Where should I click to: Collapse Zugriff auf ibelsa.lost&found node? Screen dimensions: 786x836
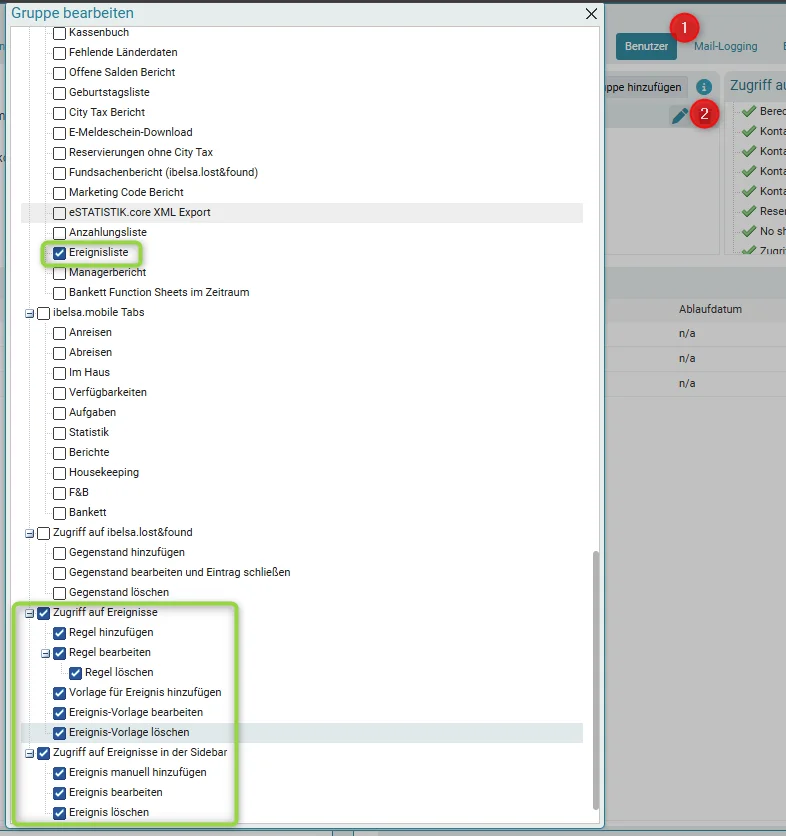tap(30, 533)
